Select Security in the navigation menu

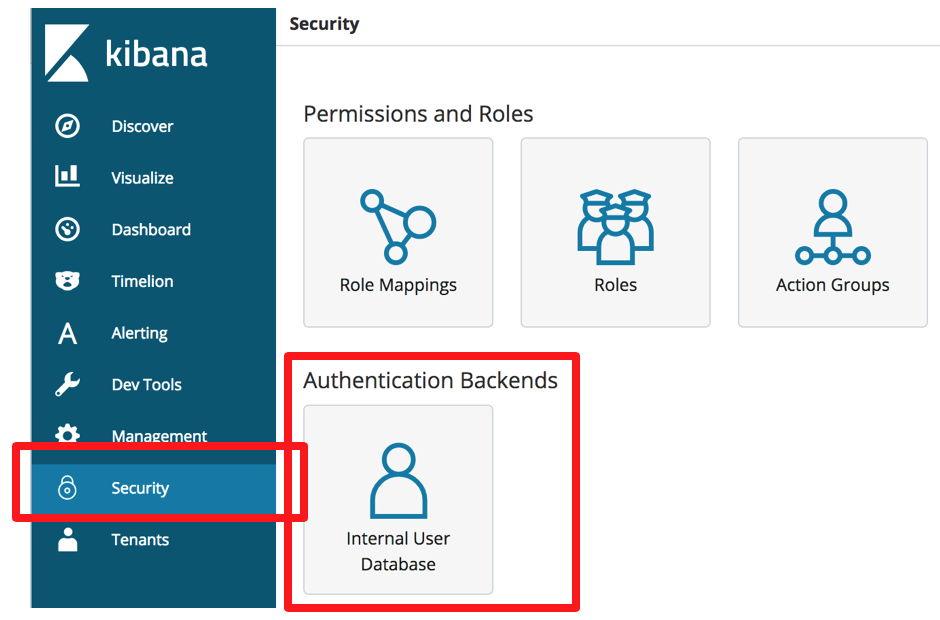click(x=140, y=488)
